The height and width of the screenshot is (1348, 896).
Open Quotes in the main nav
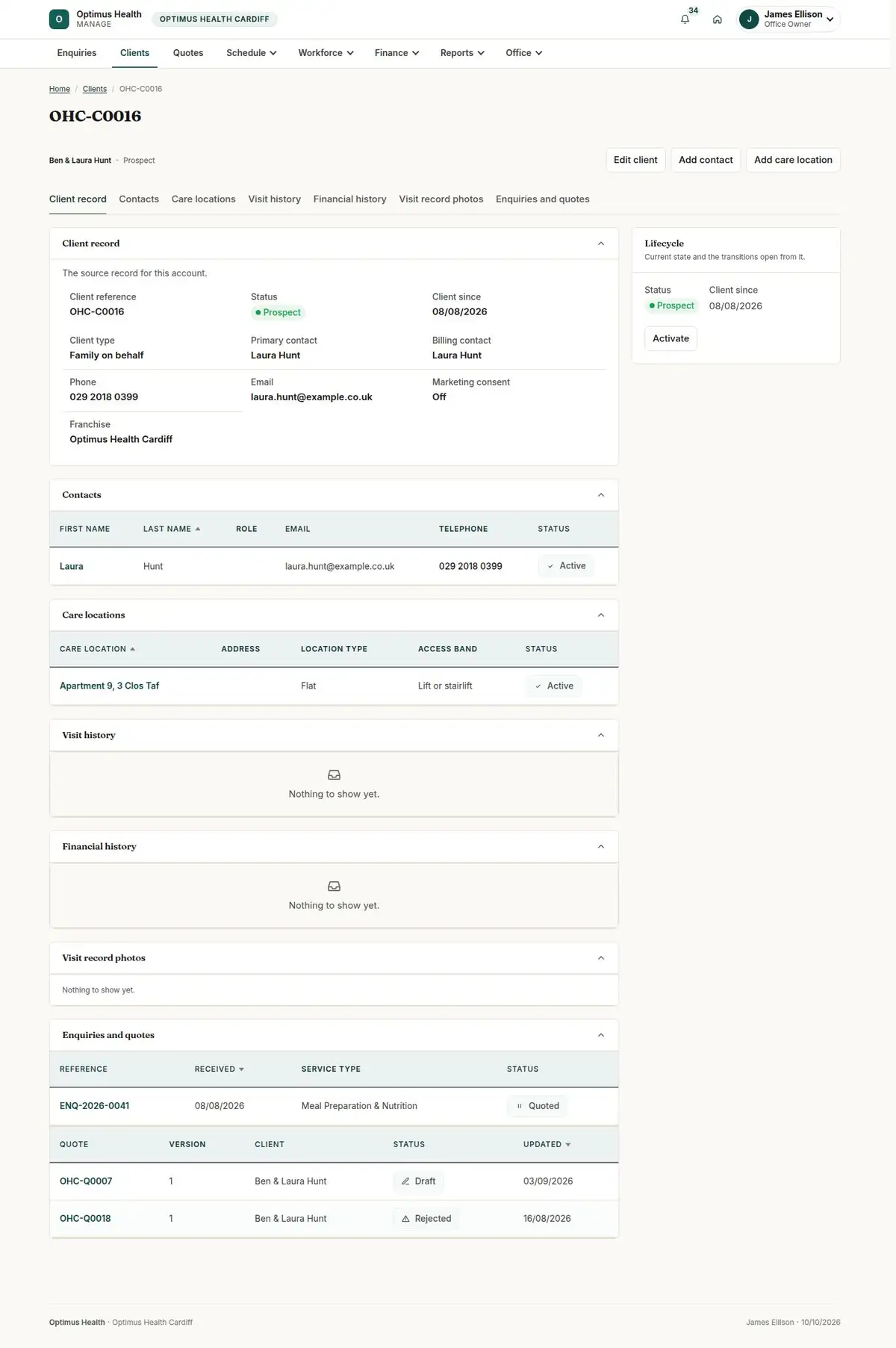188,53
